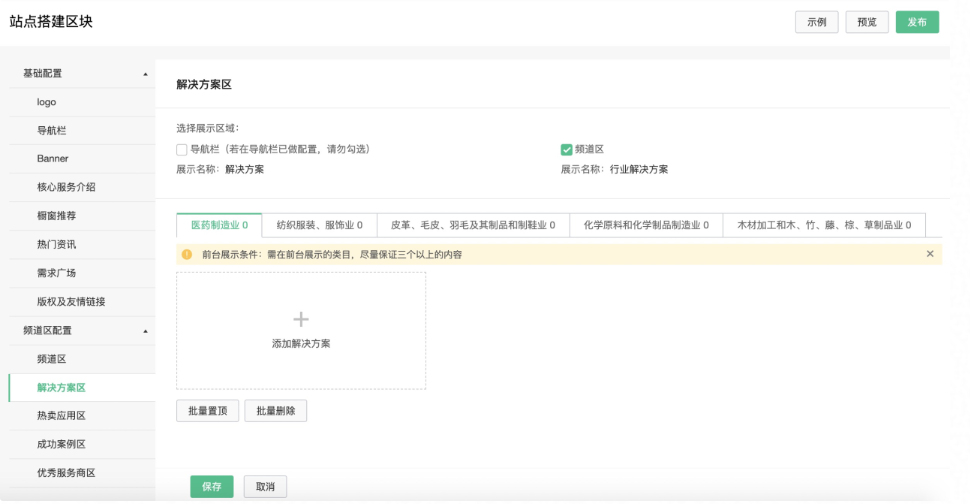970x504 pixels.
Task: Open 橱窗推荐 in the sidebar
Action: [x=82, y=216]
